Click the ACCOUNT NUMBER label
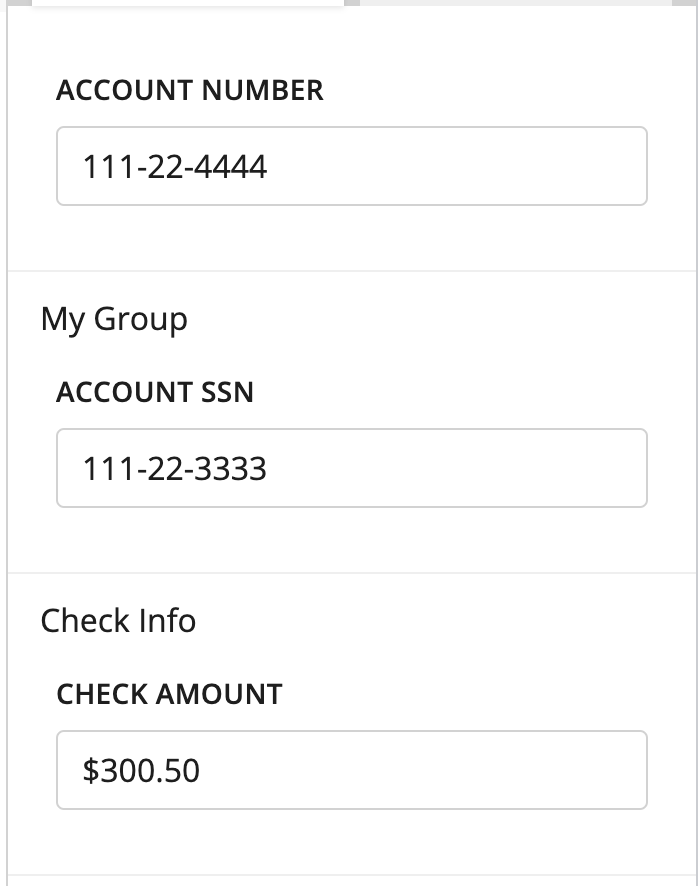 point(189,90)
